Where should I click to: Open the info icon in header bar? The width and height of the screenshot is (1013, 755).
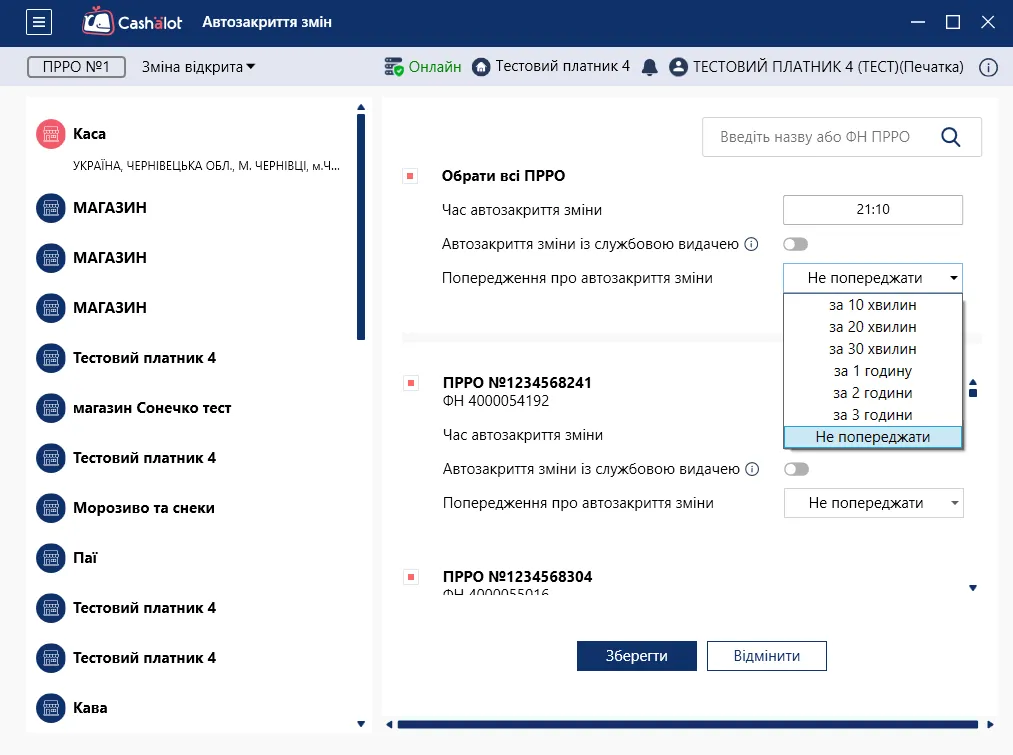[988, 67]
